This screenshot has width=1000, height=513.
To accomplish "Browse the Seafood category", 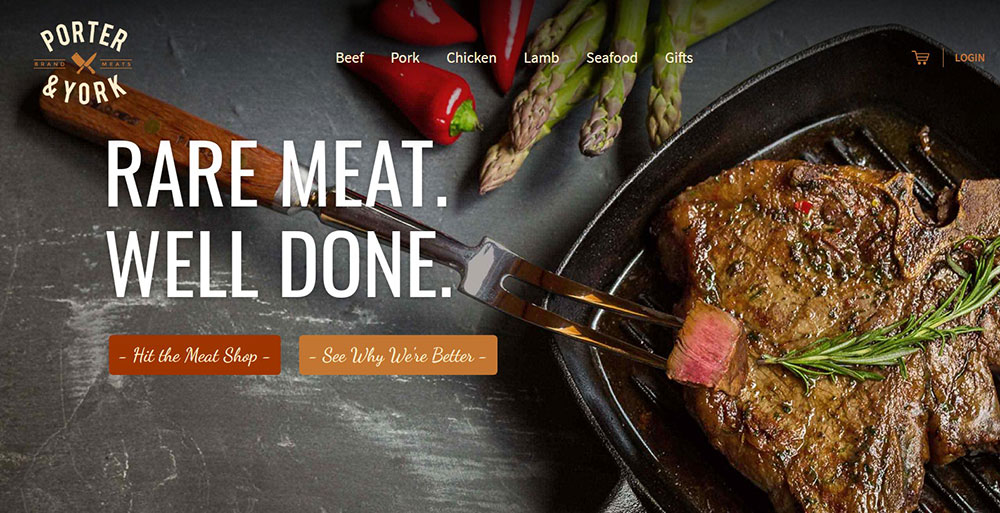I will pos(612,58).
